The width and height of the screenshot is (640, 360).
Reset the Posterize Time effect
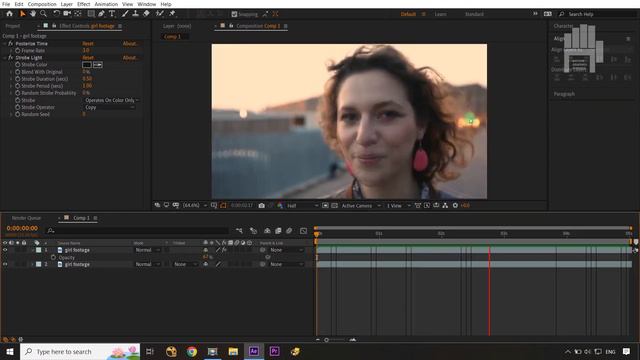(88, 44)
